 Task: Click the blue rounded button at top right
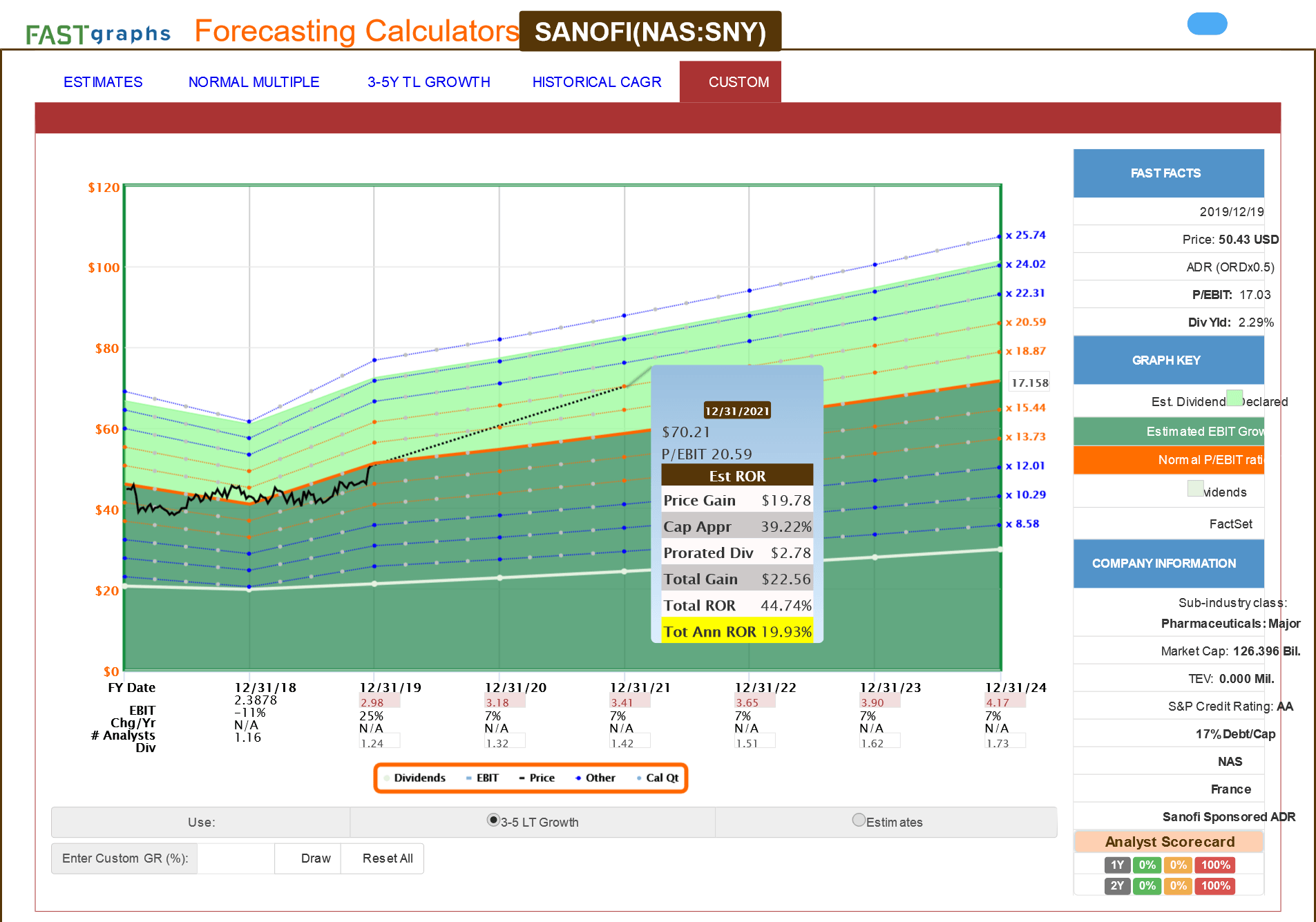click(1207, 23)
